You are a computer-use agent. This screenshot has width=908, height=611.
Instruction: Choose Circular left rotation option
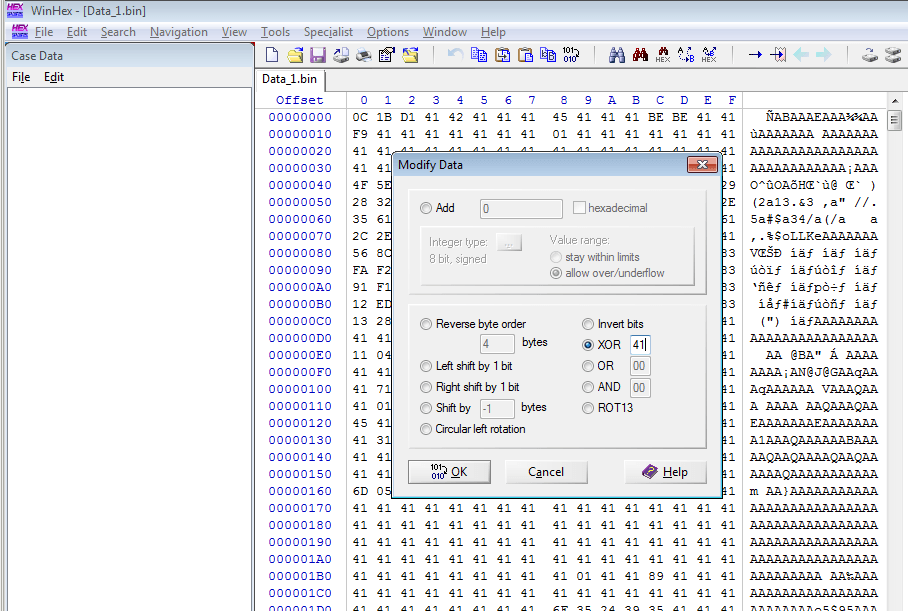click(427, 429)
